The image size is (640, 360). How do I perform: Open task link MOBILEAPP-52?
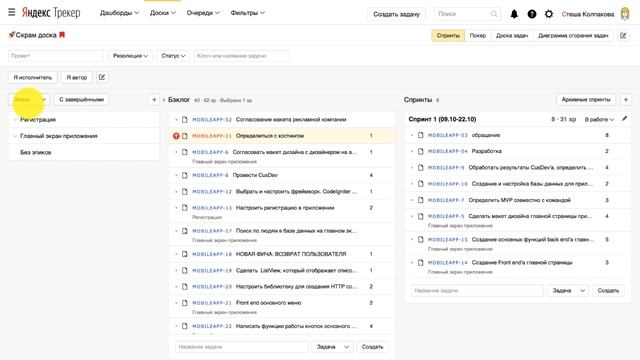point(212,120)
